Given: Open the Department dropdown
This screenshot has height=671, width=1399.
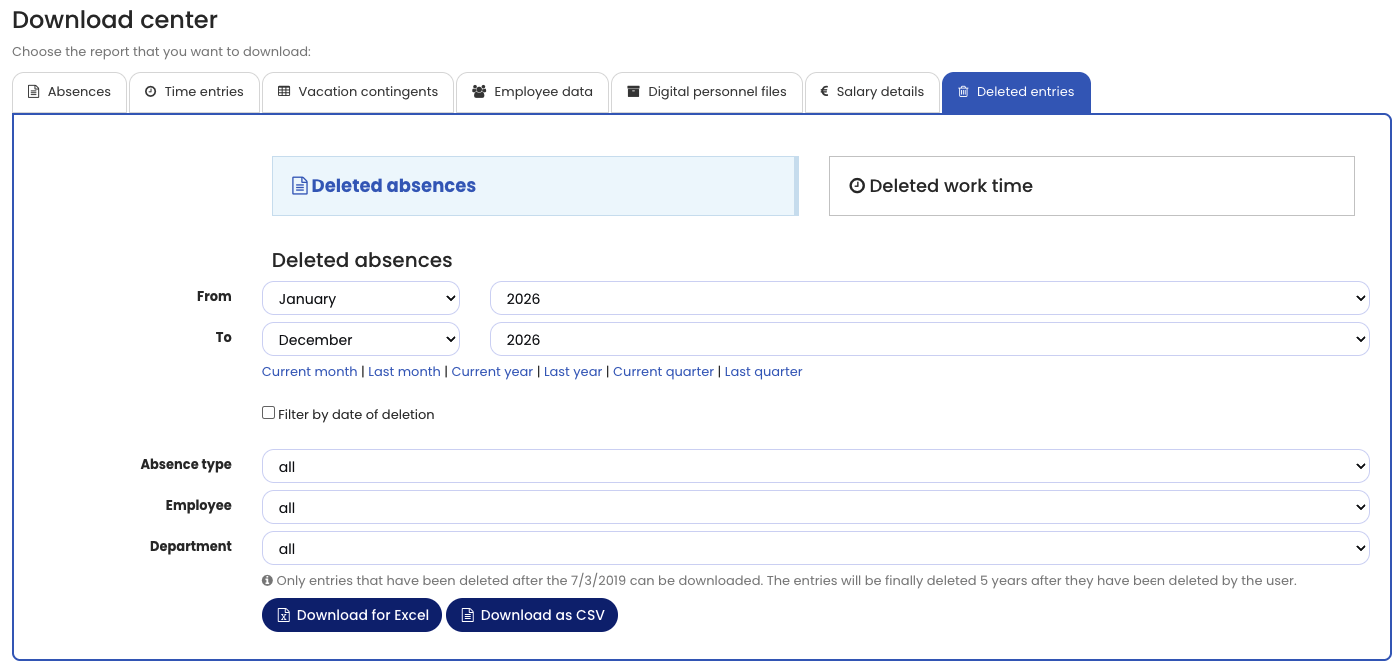Looking at the screenshot, I should [815, 548].
